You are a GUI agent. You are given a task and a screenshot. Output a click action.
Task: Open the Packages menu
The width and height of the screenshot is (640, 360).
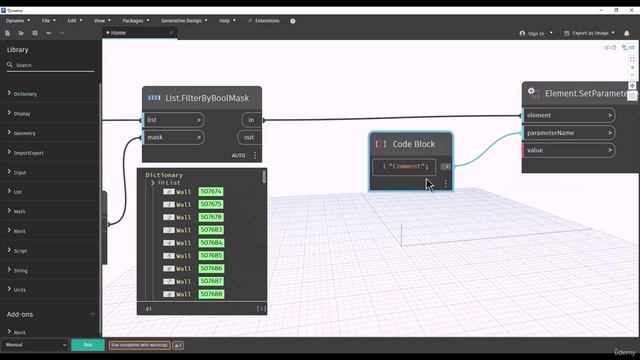click(136, 21)
